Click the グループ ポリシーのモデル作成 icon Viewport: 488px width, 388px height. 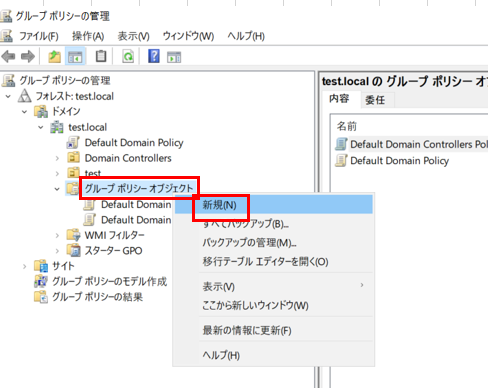click(41, 281)
